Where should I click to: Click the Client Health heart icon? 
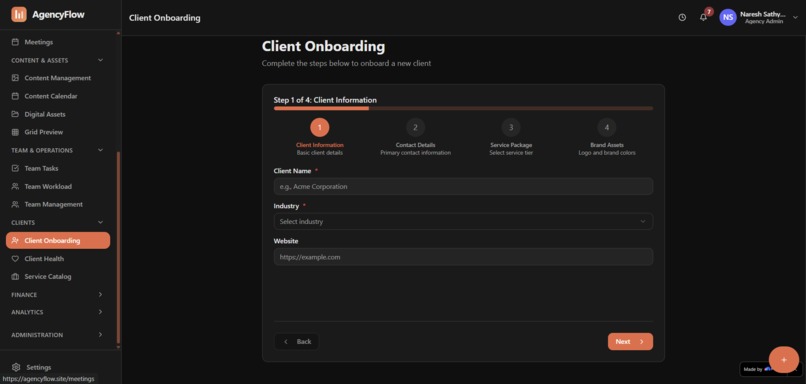pyautogui.click(x=15, y=259)
